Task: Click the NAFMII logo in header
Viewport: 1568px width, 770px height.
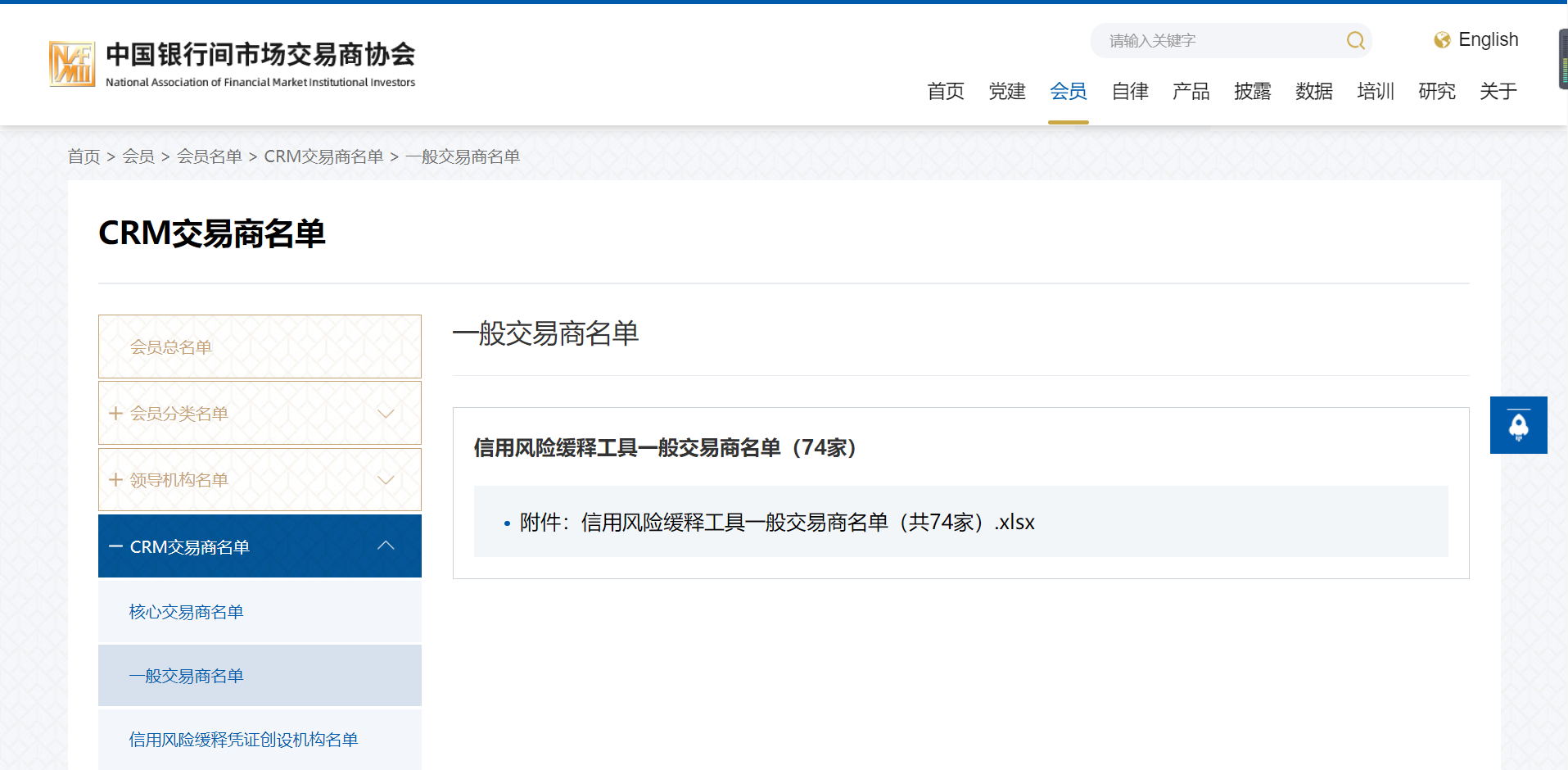Action: 72,64
